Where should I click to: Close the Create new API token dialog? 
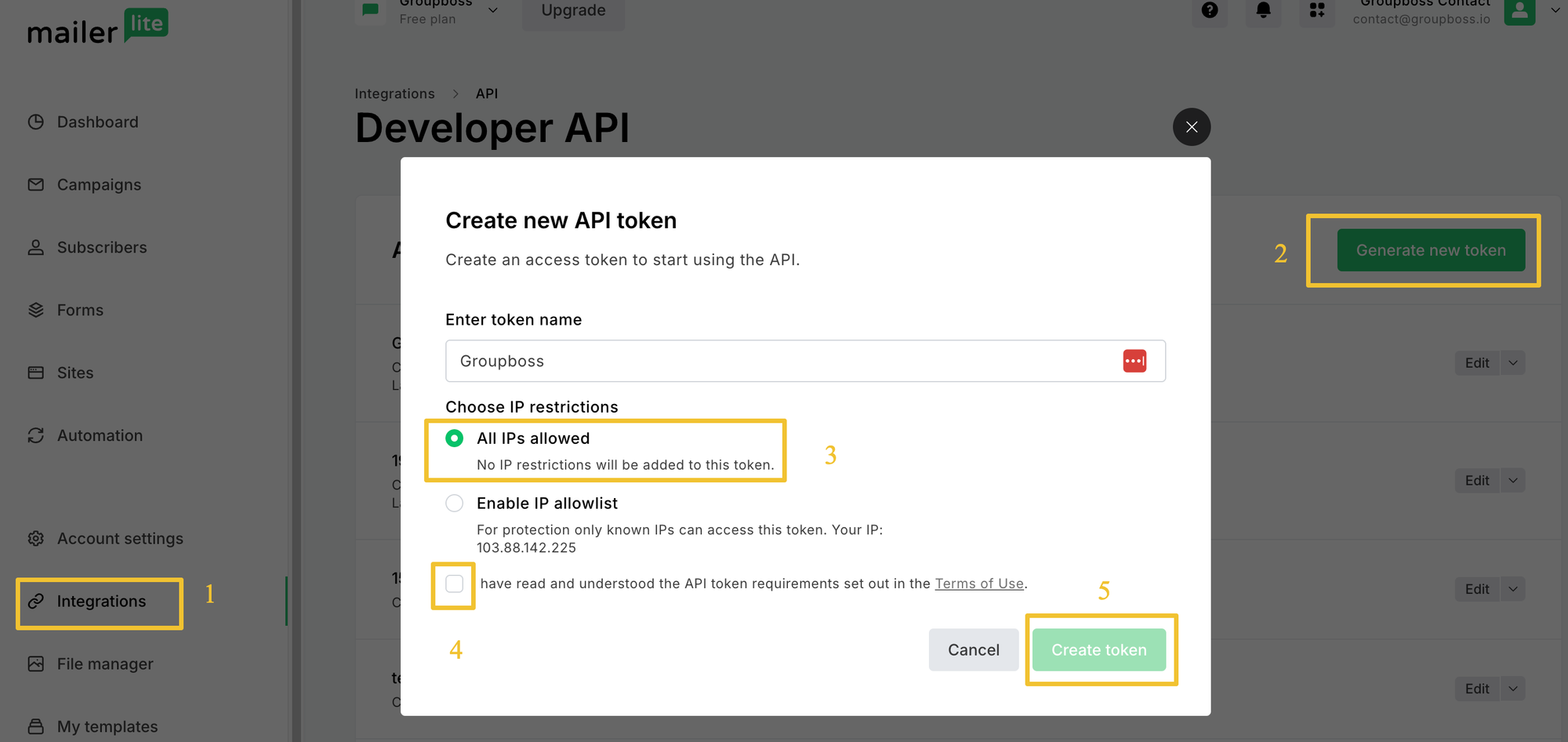coord(1192,127)
